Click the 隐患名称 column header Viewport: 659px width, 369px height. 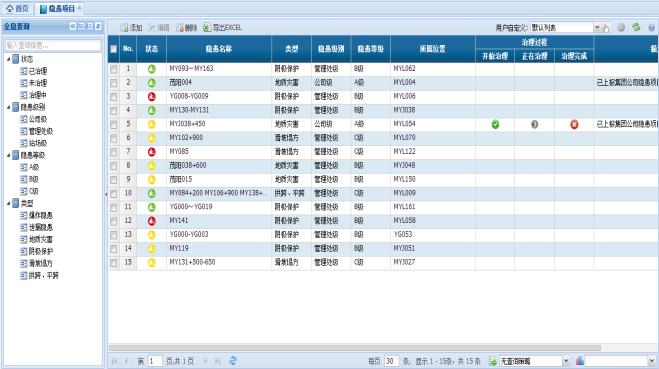(x=219, y=49)
